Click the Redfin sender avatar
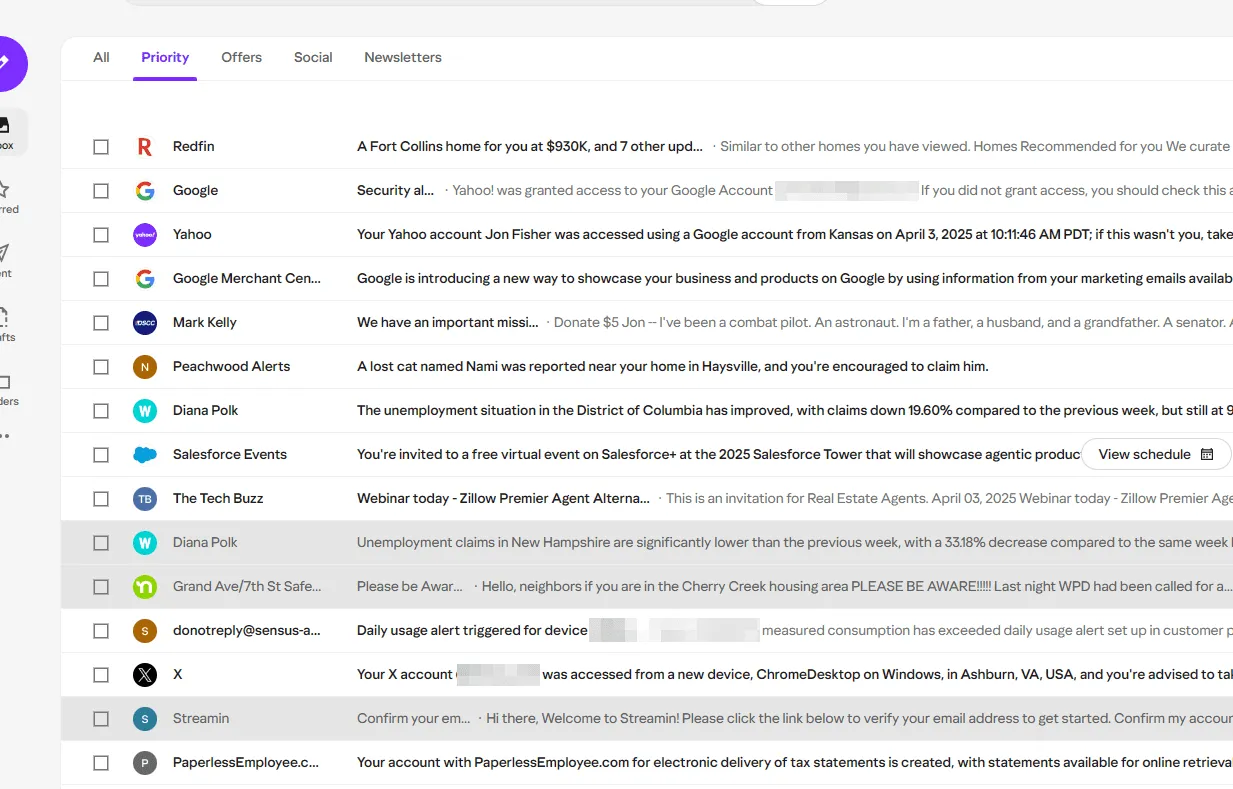 click(x=145, y=146)
